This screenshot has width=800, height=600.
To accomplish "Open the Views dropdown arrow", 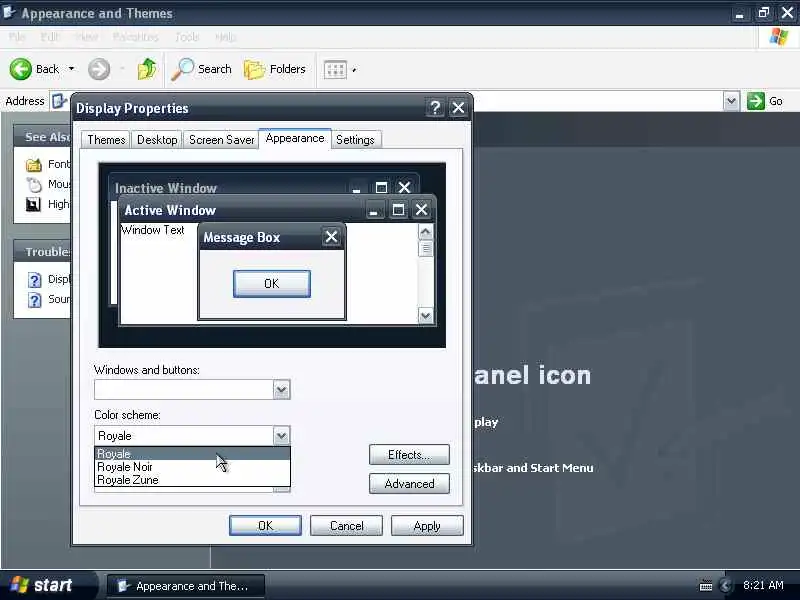I will tap(354, 70).
